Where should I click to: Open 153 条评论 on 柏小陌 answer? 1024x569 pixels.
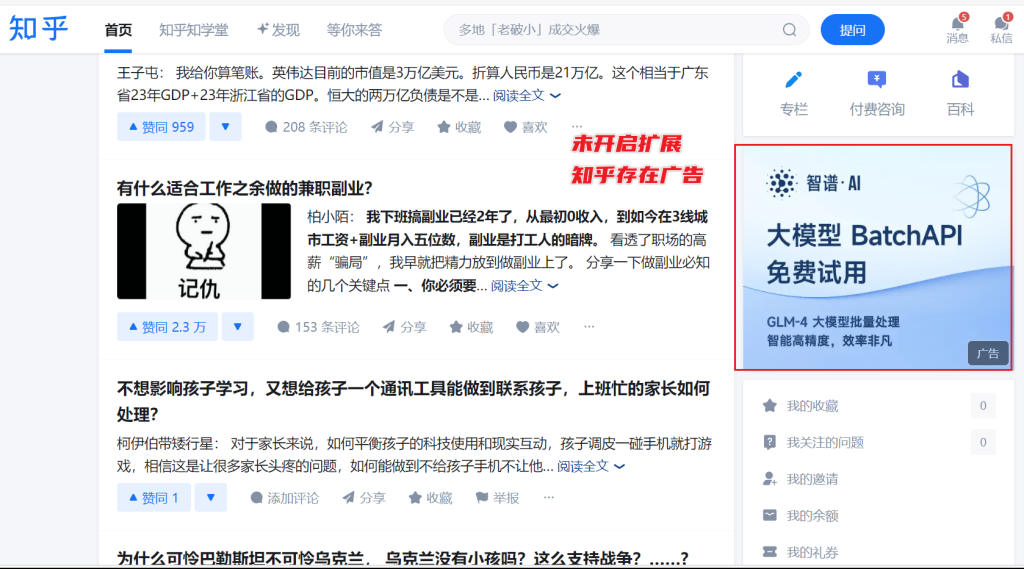click(318, 327)
